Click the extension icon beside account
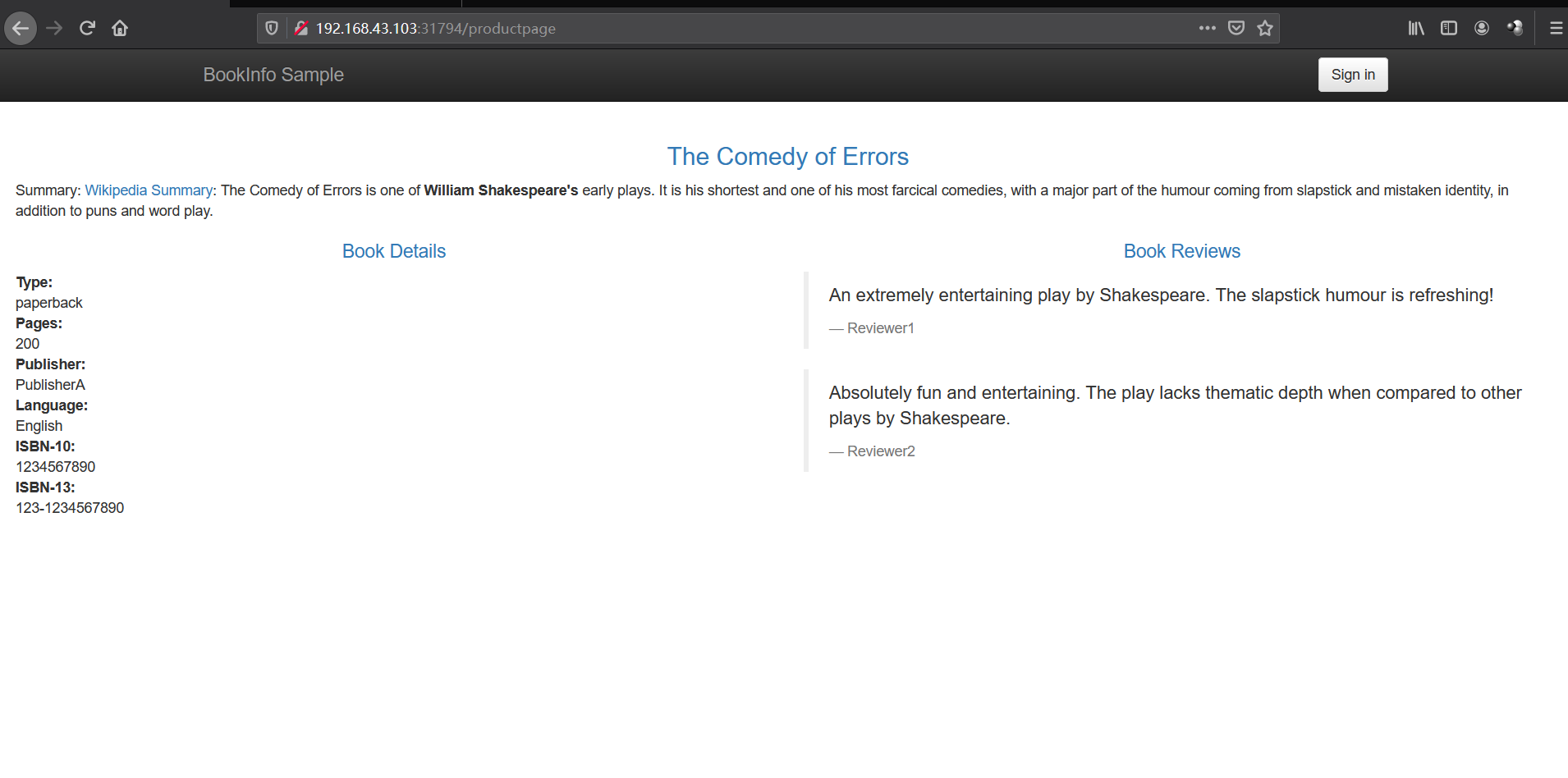1568x778 pixels. click(1515, 29)
